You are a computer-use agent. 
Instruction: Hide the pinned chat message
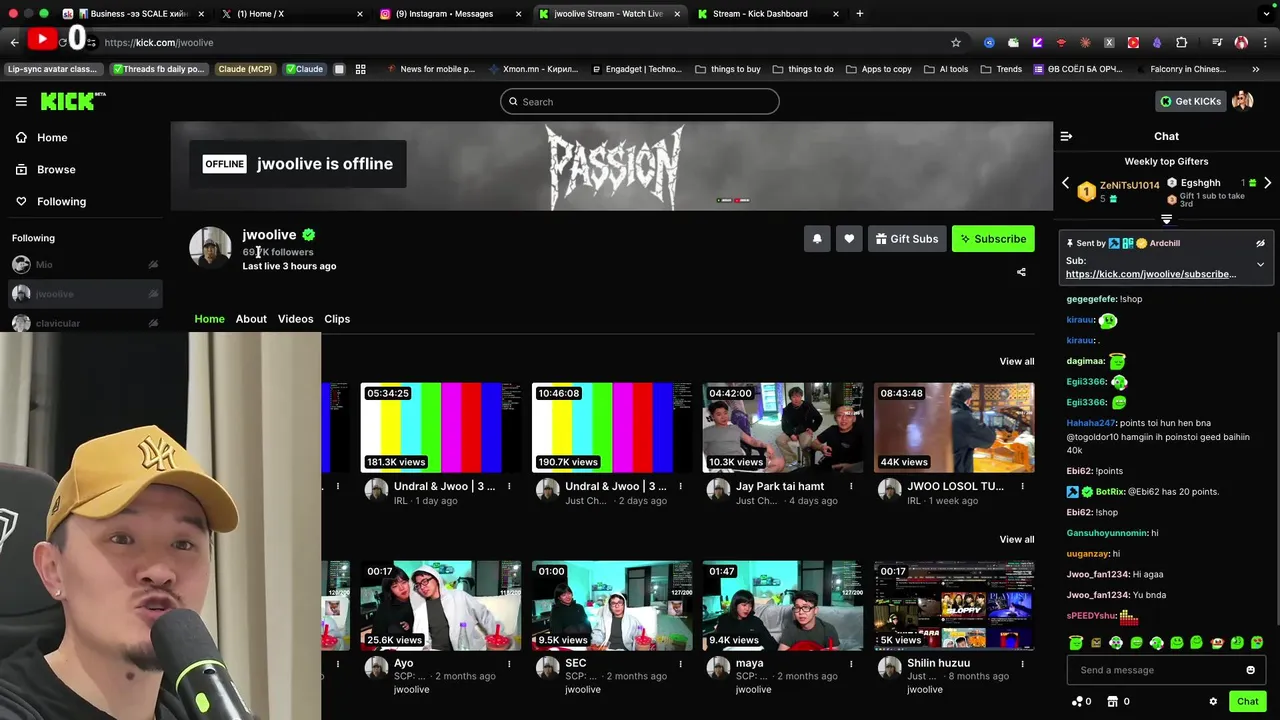click(x=1260, y=243)
